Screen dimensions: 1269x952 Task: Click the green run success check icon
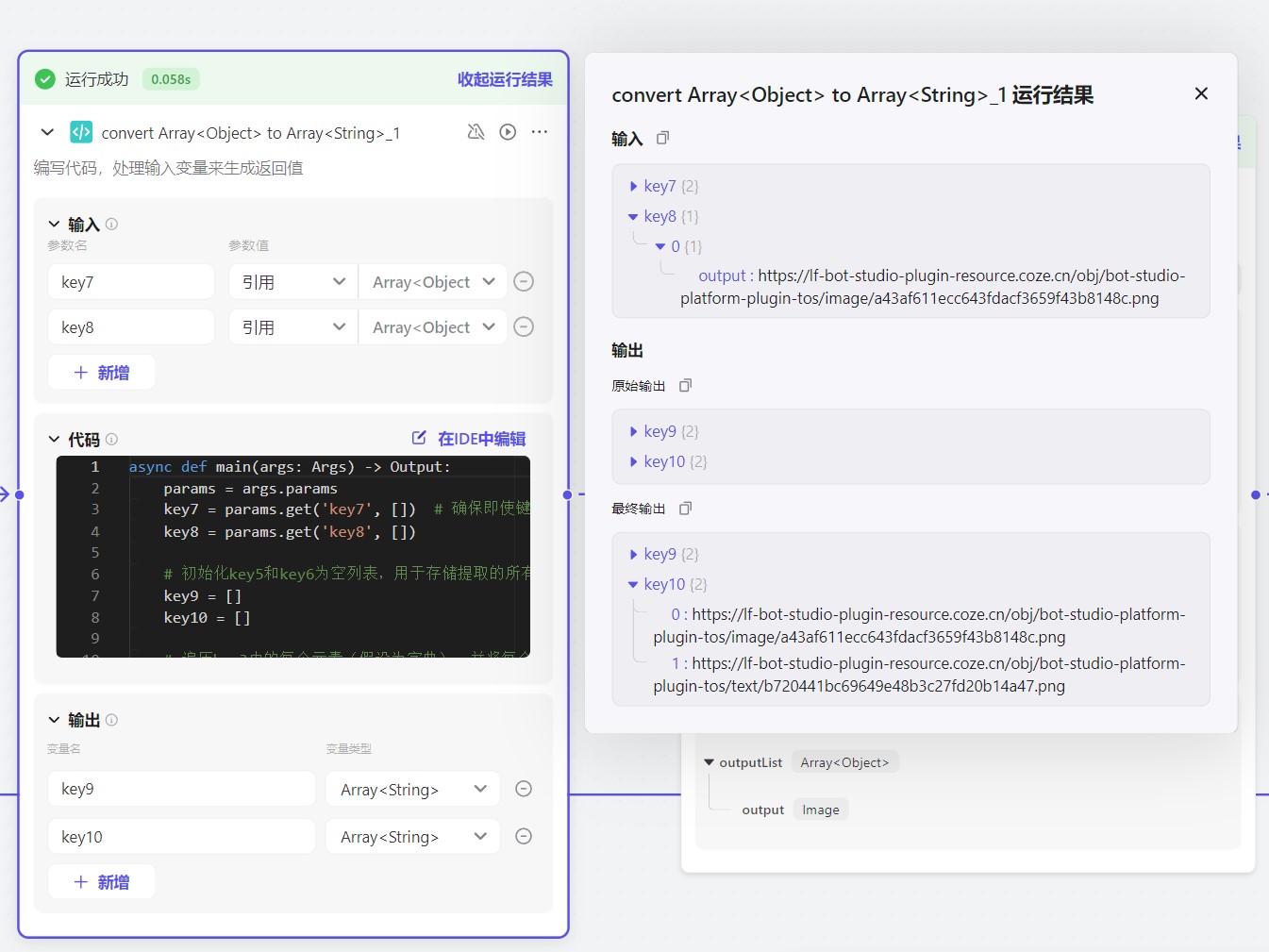coord(45,79)
